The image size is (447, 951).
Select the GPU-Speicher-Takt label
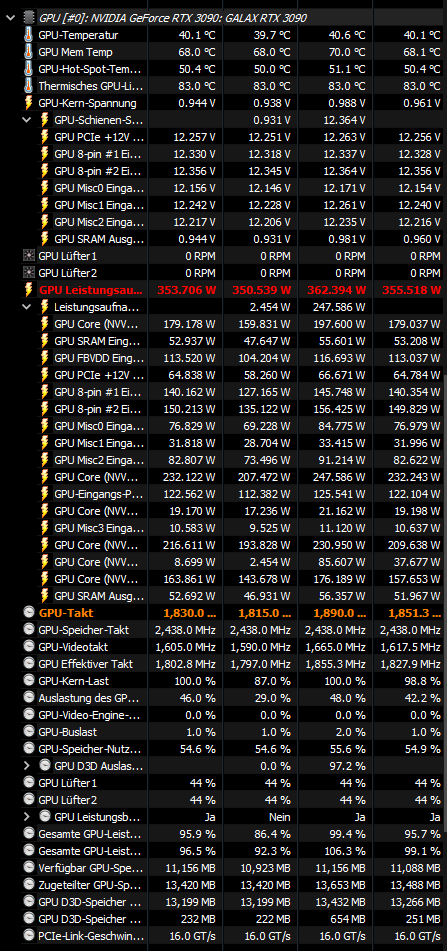(x=84, y=630)
